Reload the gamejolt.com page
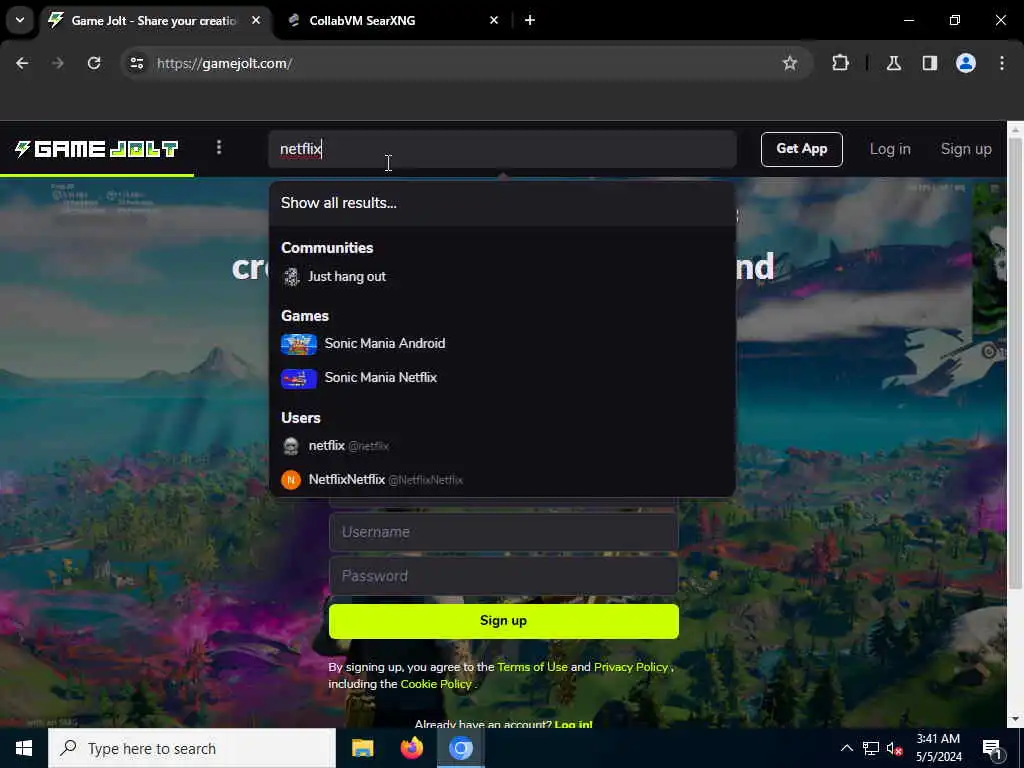 click(94, 63)
